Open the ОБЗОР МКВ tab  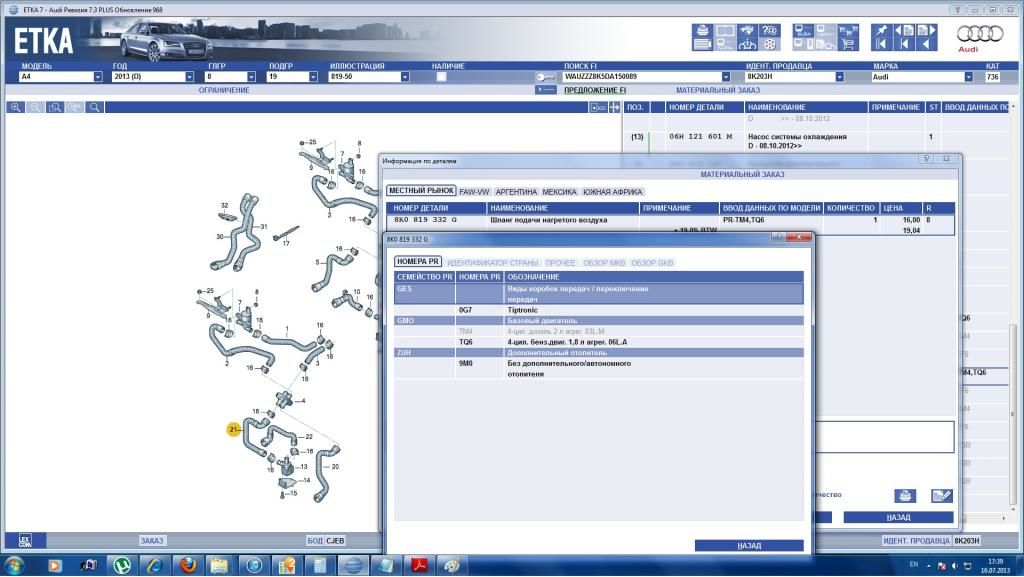[604, 263]
